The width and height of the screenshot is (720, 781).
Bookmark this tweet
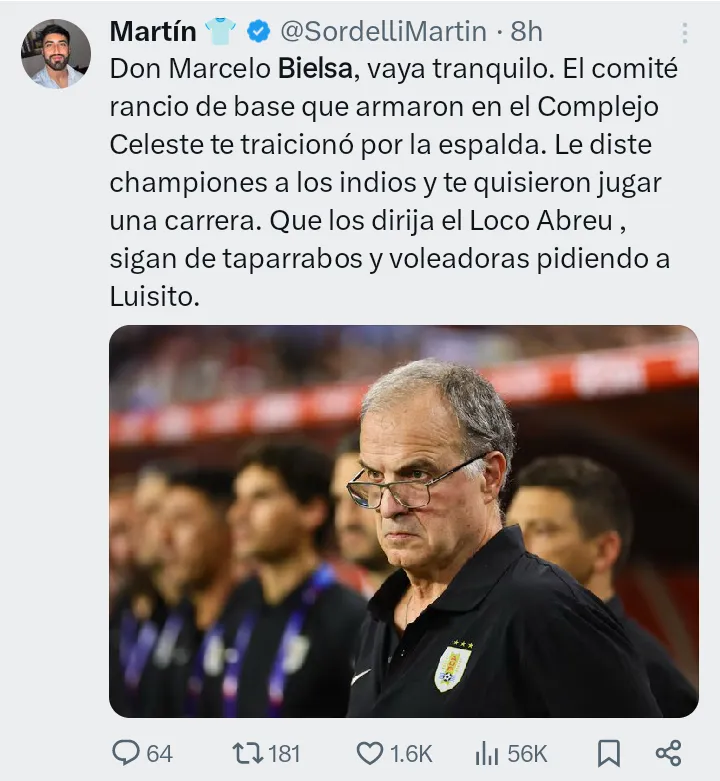pos(608,752)
